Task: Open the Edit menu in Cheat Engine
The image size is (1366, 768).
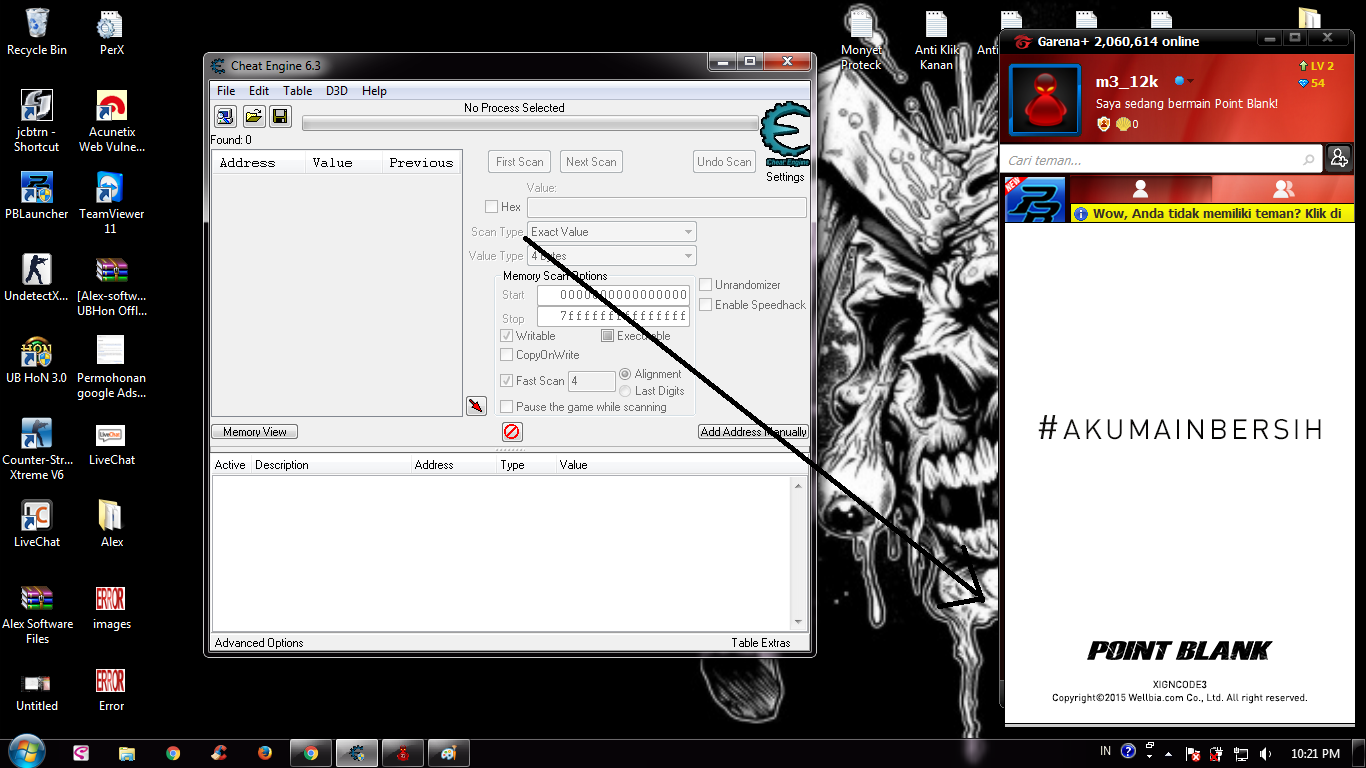Action: coord(259,91)
